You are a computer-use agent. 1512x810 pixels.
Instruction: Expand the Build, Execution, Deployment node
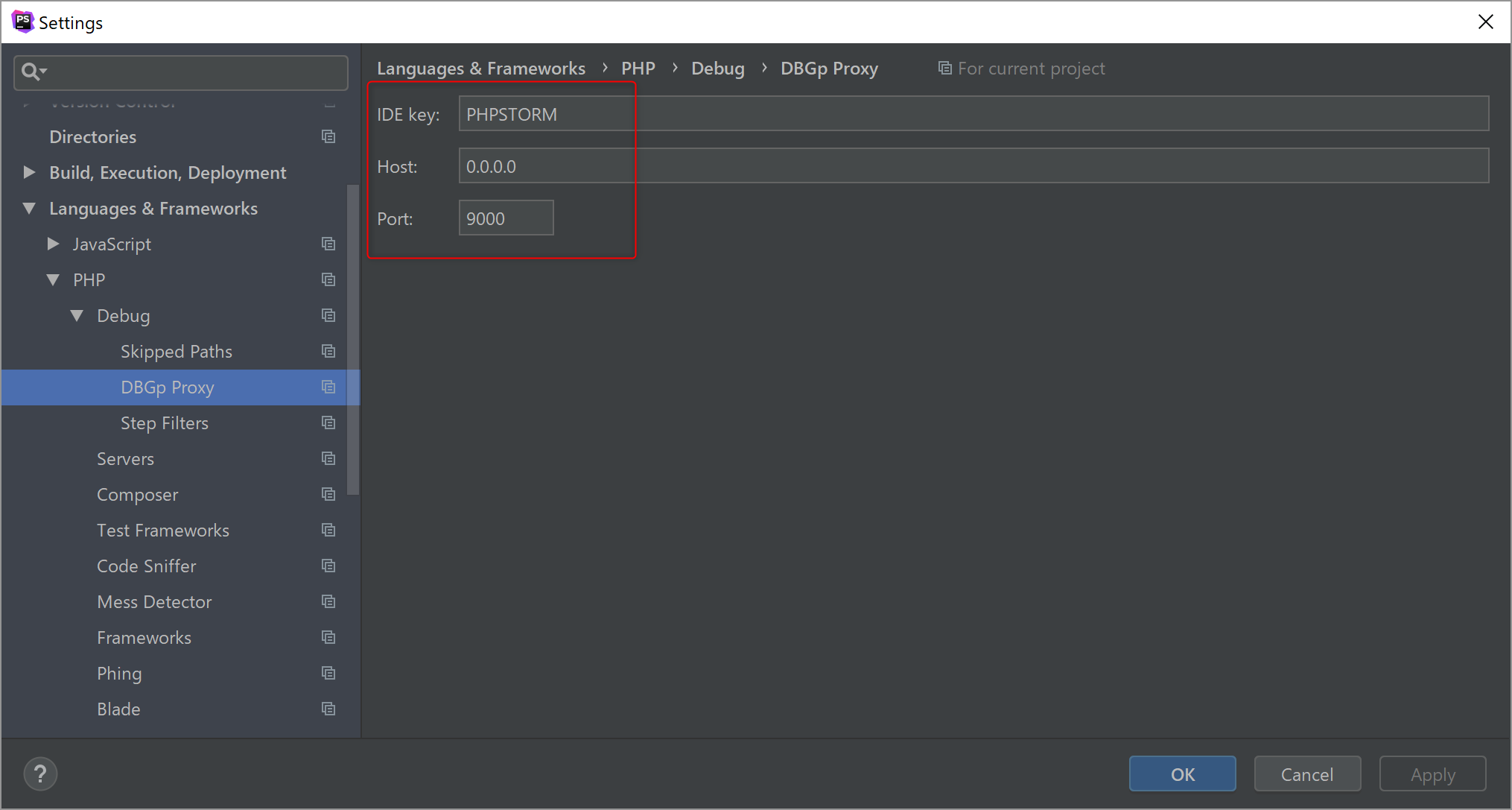point(30,172)
